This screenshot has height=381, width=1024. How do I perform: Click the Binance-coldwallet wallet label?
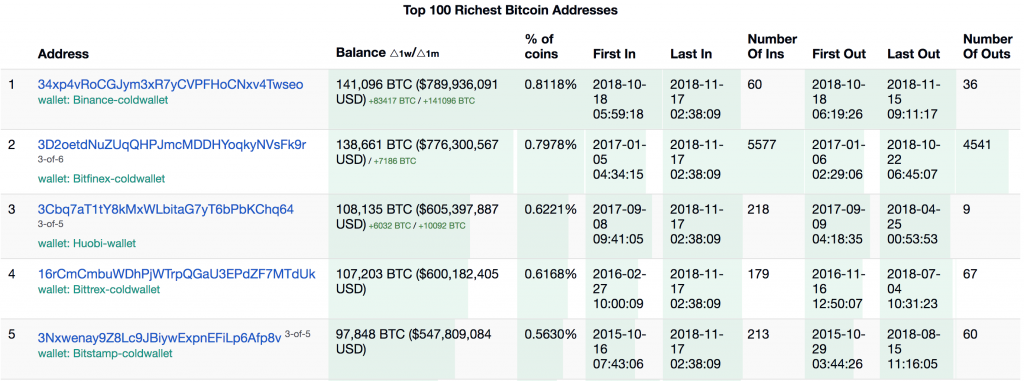[x=103, y=100]
